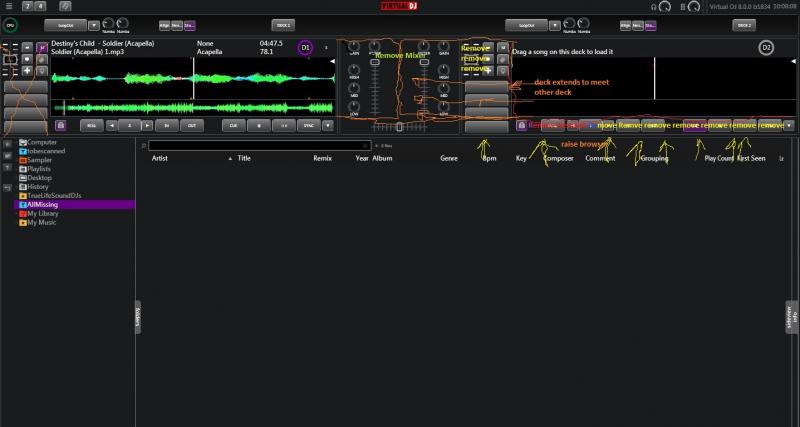Click the REG loop button on deck 1
This screenshot has height=427, width=800.
(x=92, y=125)
